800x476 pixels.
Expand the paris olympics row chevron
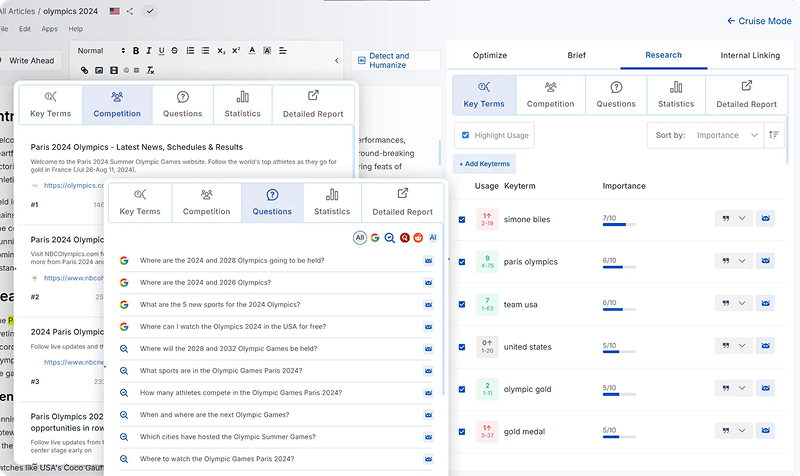point(742,261)
